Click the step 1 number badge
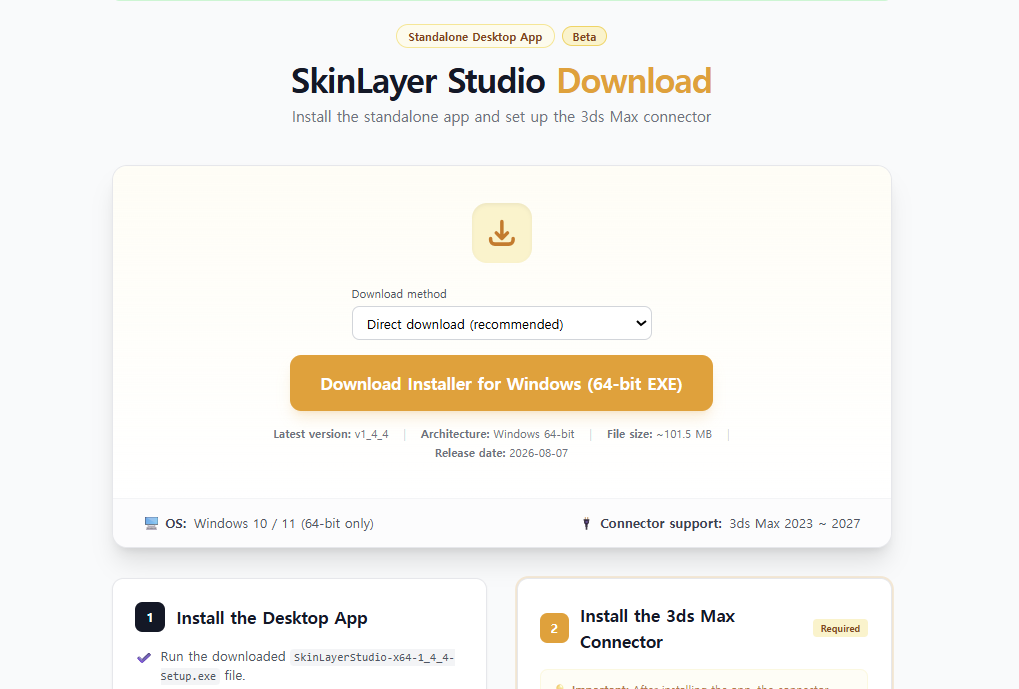This screenshot has width=1019, height=689. pos(150,618)
